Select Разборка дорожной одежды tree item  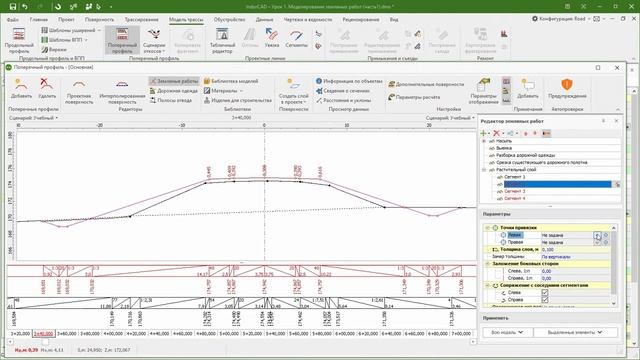pos(525,156)
